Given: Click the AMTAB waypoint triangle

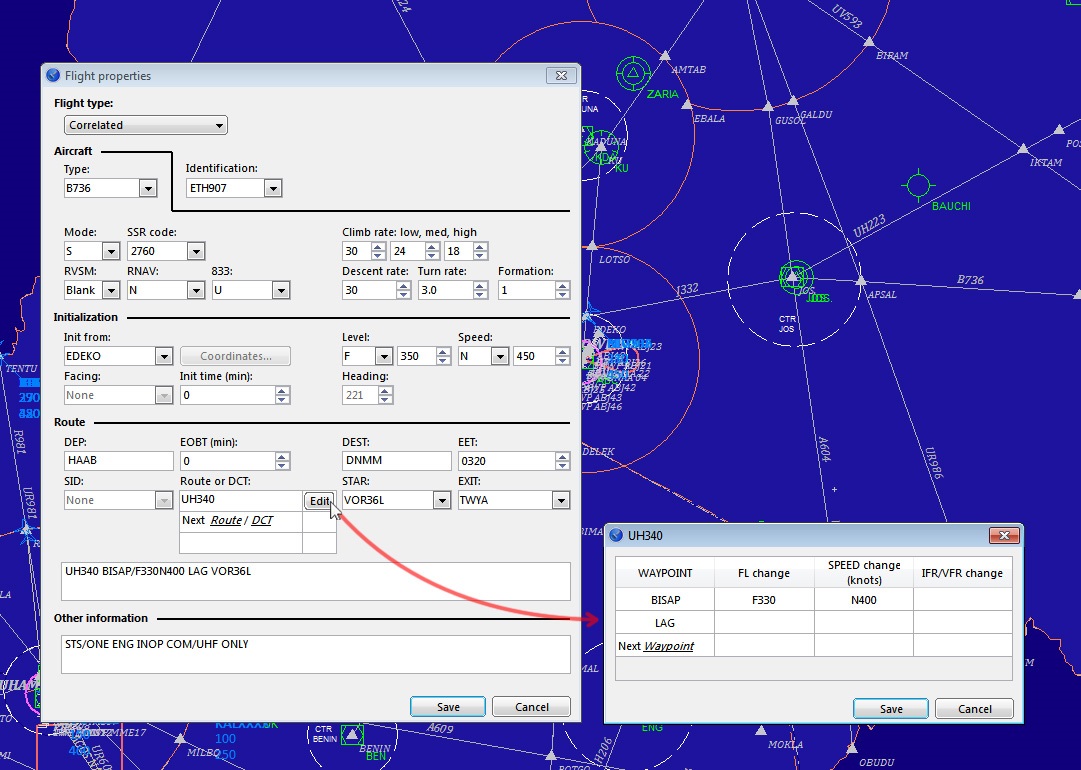Looking at the screenshot, I should click(665, 55).
